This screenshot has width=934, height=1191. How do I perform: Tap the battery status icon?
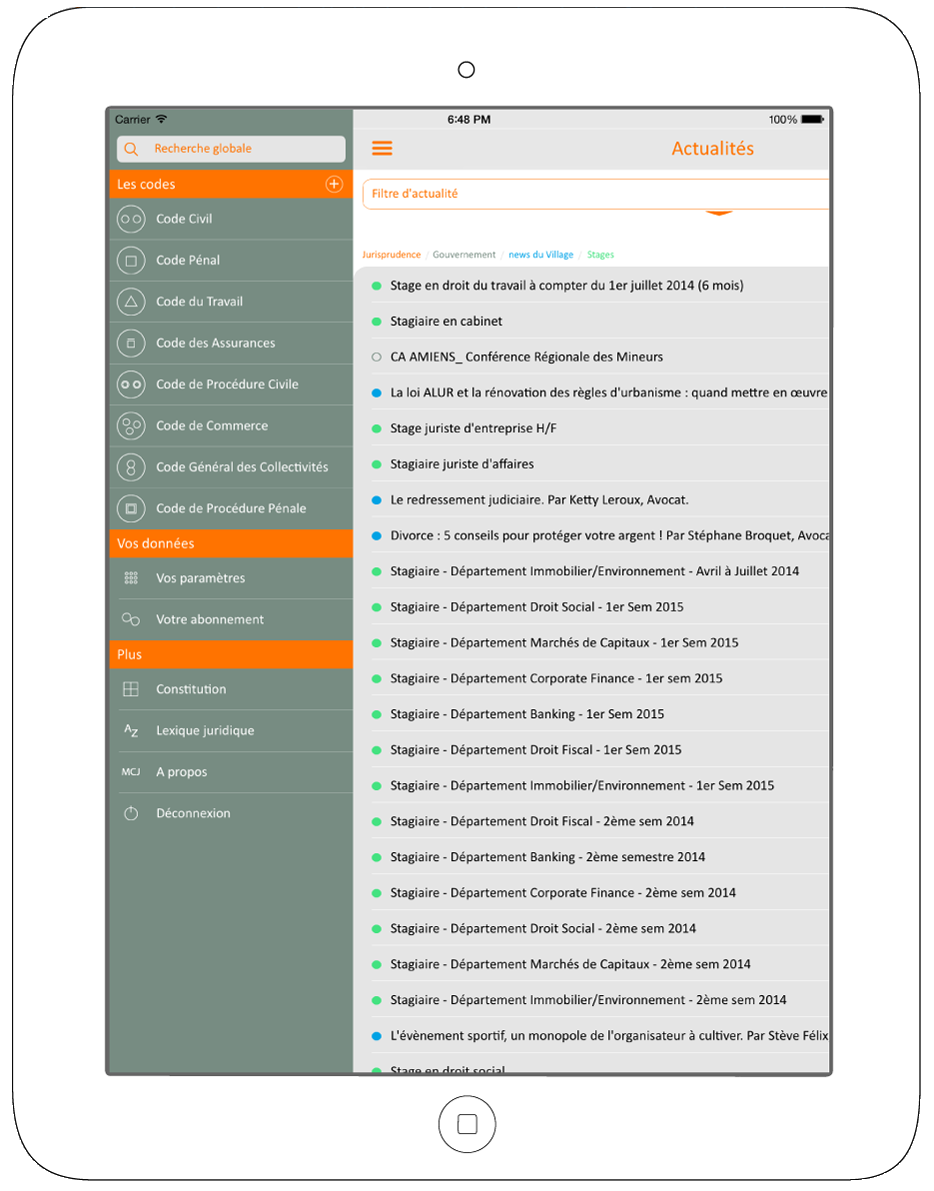pos(813,119)
